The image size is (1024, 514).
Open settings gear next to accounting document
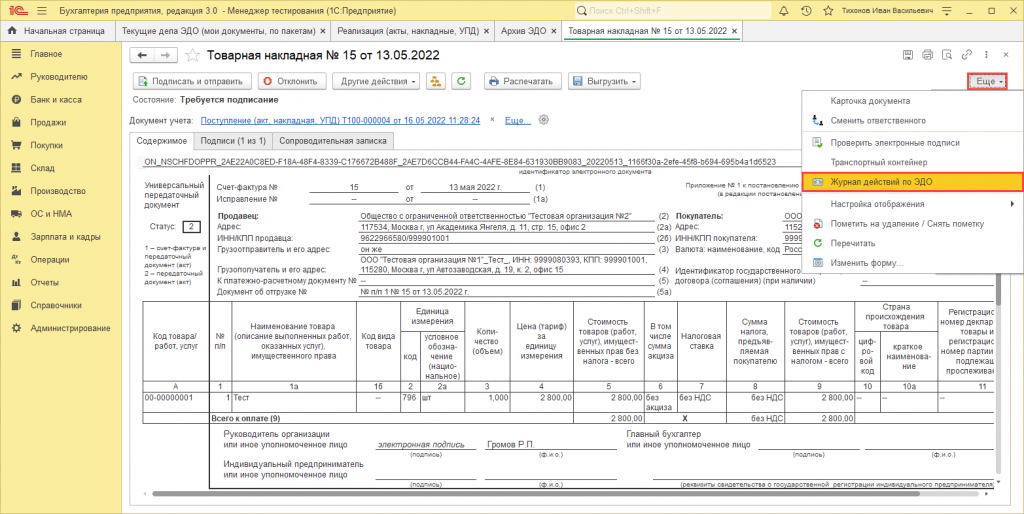click(544, 120)
